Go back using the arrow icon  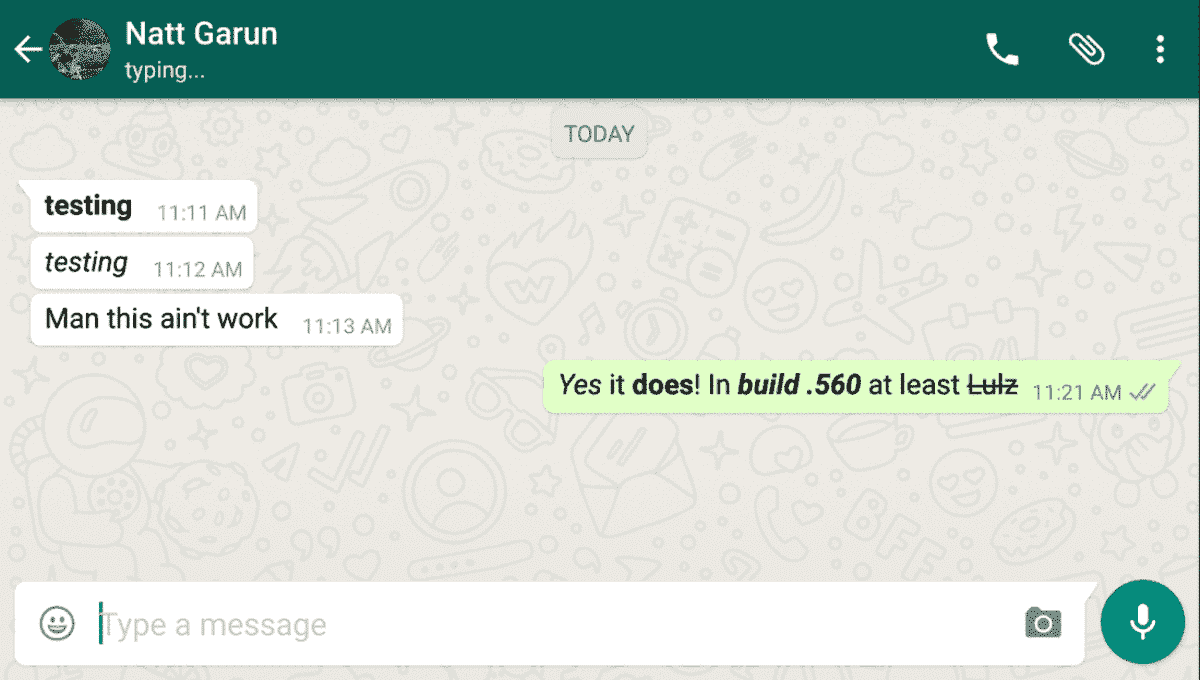28,49
